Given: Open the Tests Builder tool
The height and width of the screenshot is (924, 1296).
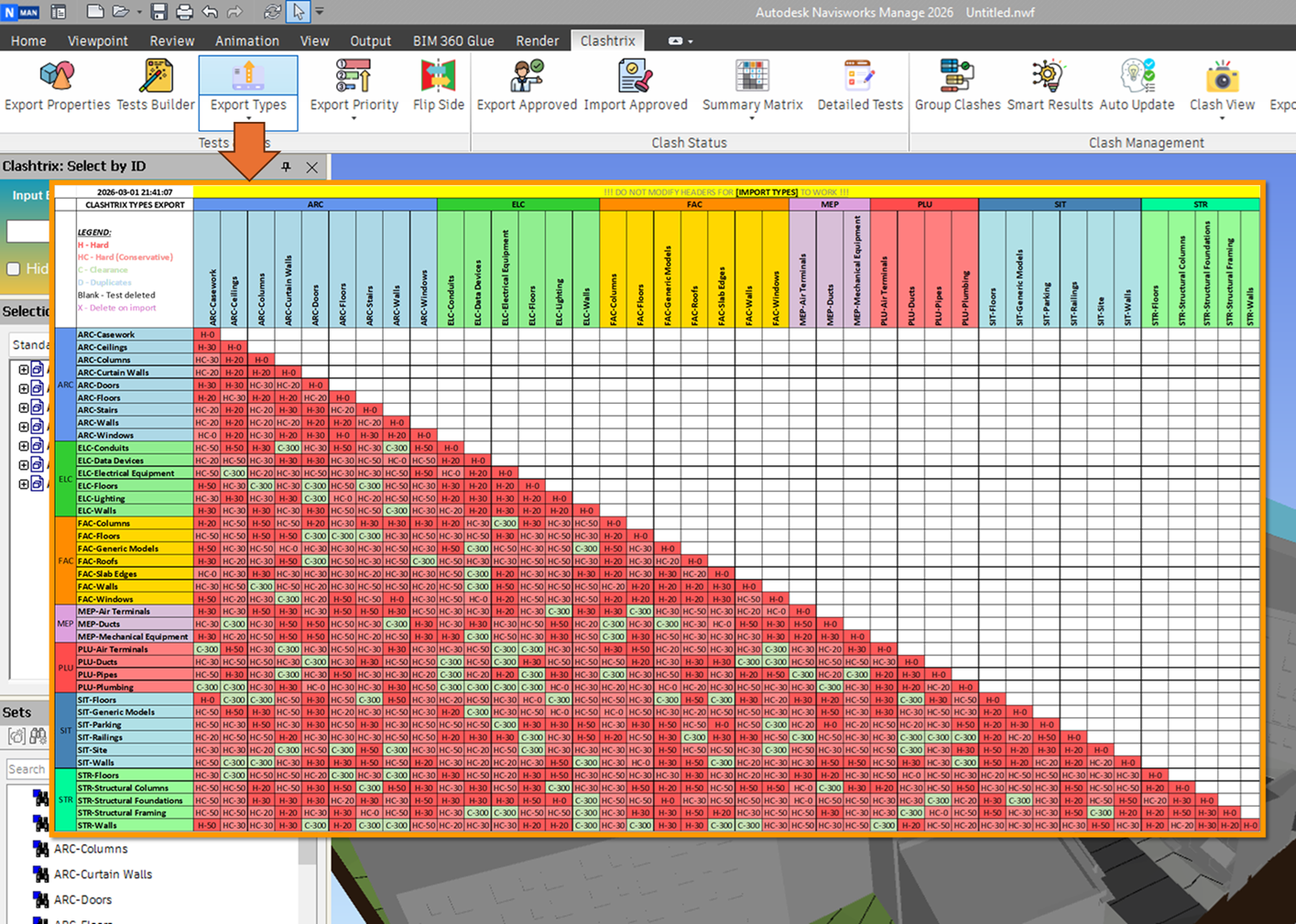Looking at the screenshot, I should (x=156, y=77).
